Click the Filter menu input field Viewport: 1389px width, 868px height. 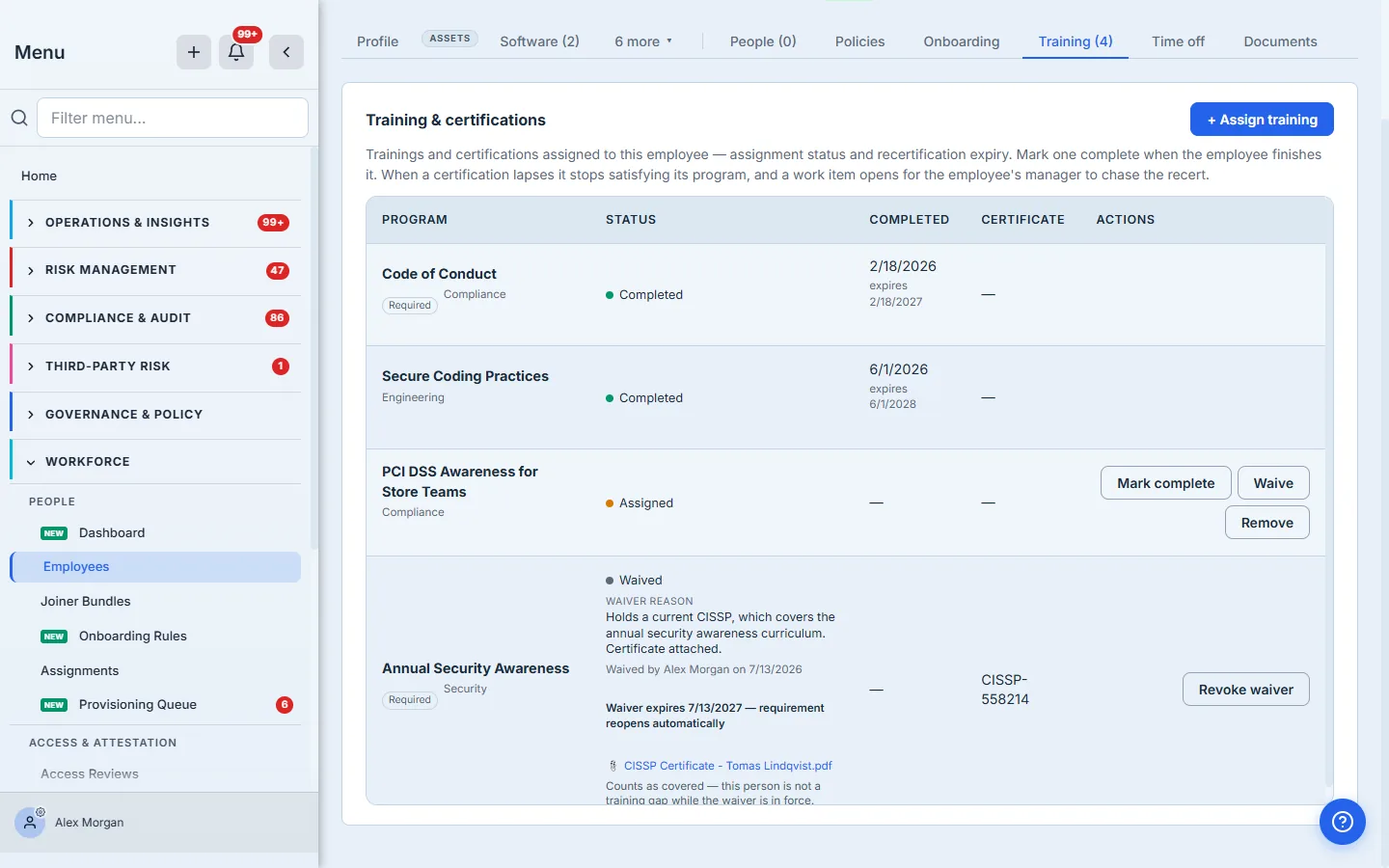173,118
